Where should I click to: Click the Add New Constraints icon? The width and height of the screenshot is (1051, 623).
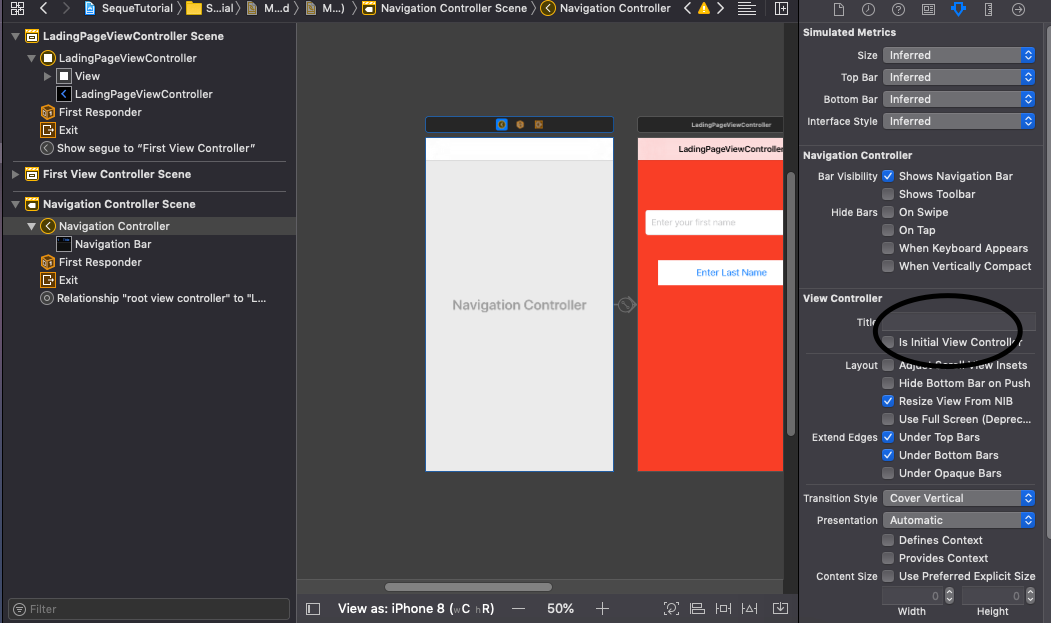723,608
